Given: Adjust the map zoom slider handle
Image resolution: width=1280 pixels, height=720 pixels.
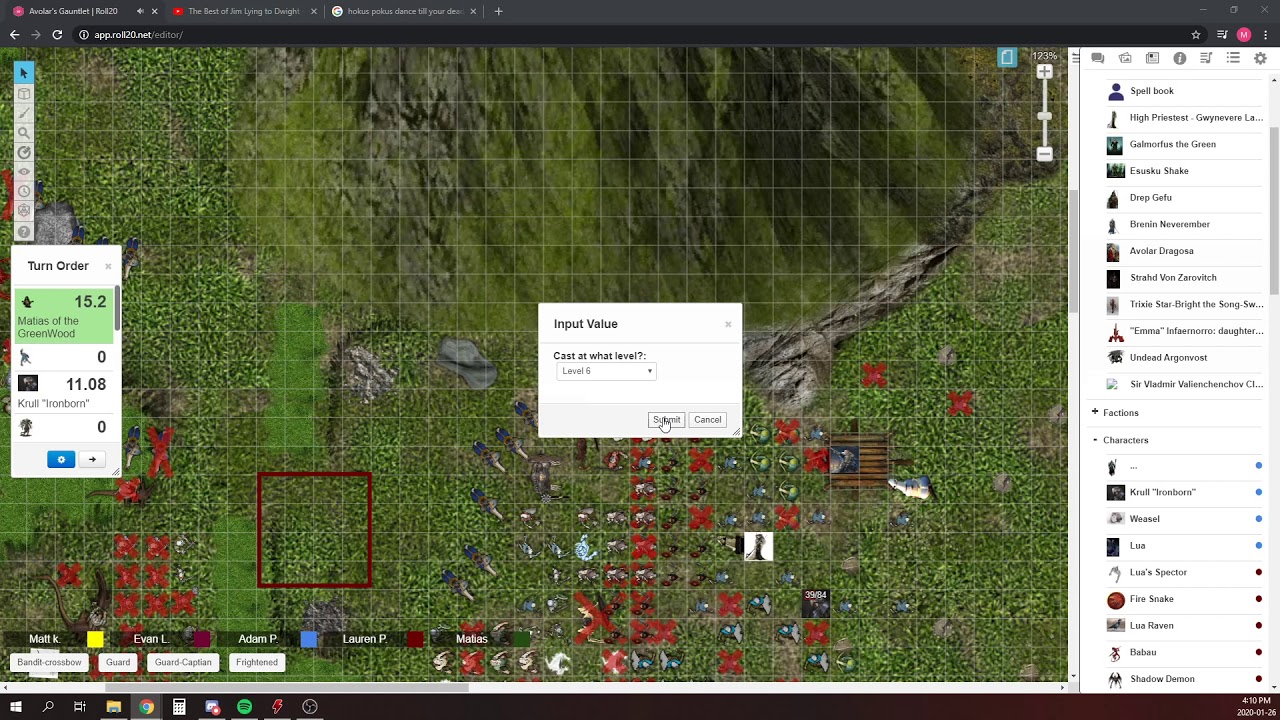Looking at the screenshot, I should click(1044, 116).
